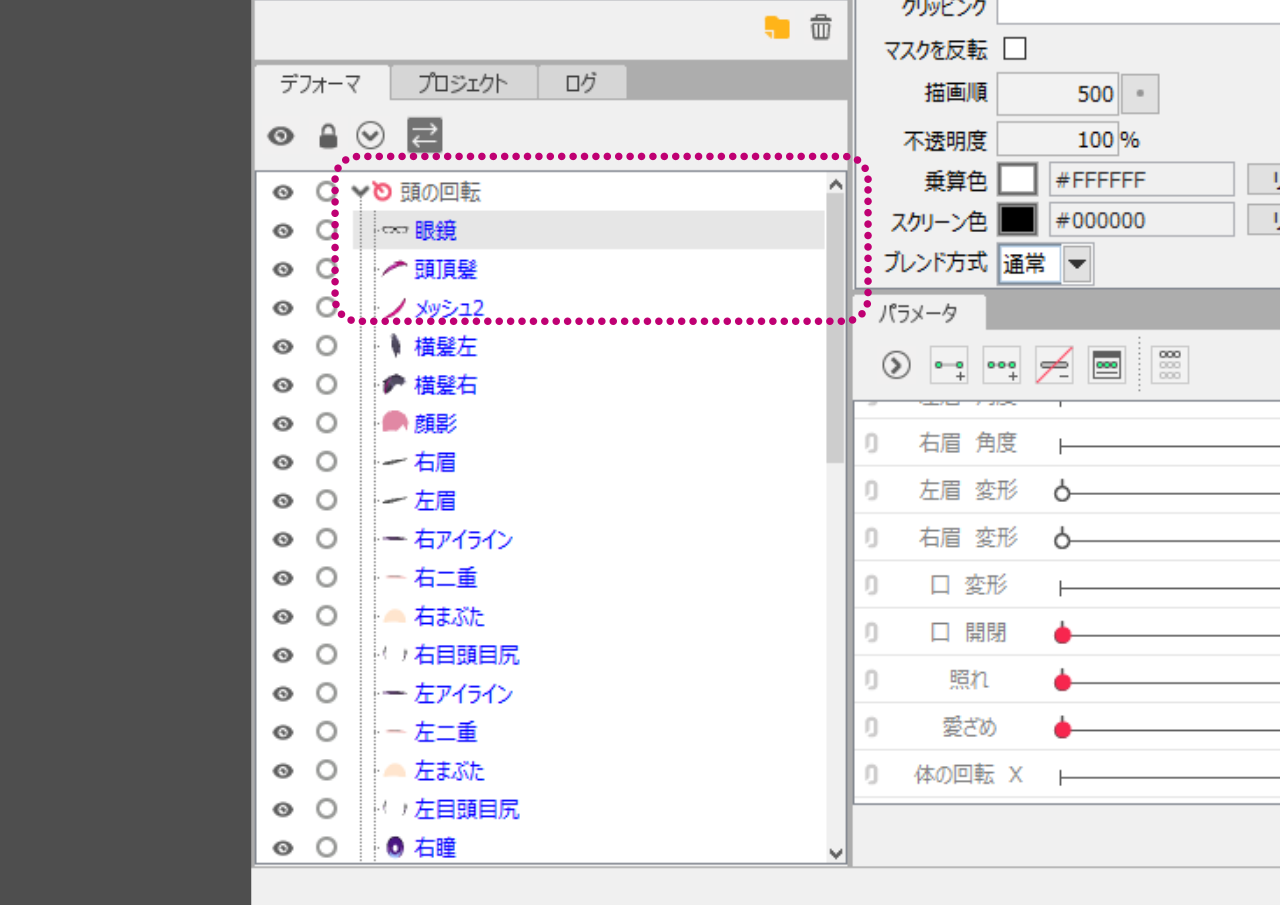Screen dimensions: 1280x905
Task: Select the 左目頭目尻 row
Action: (588, 809)
